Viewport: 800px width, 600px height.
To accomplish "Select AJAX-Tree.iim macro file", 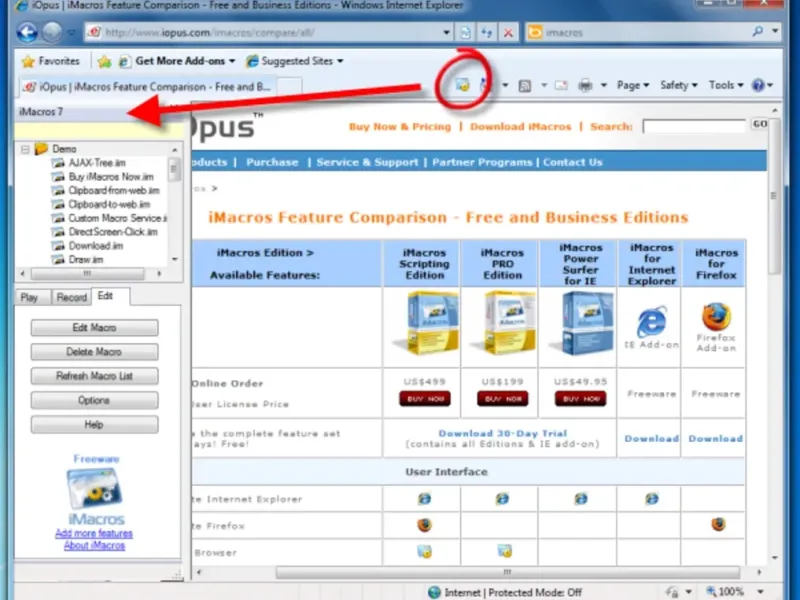I will [x=97, y=163].
